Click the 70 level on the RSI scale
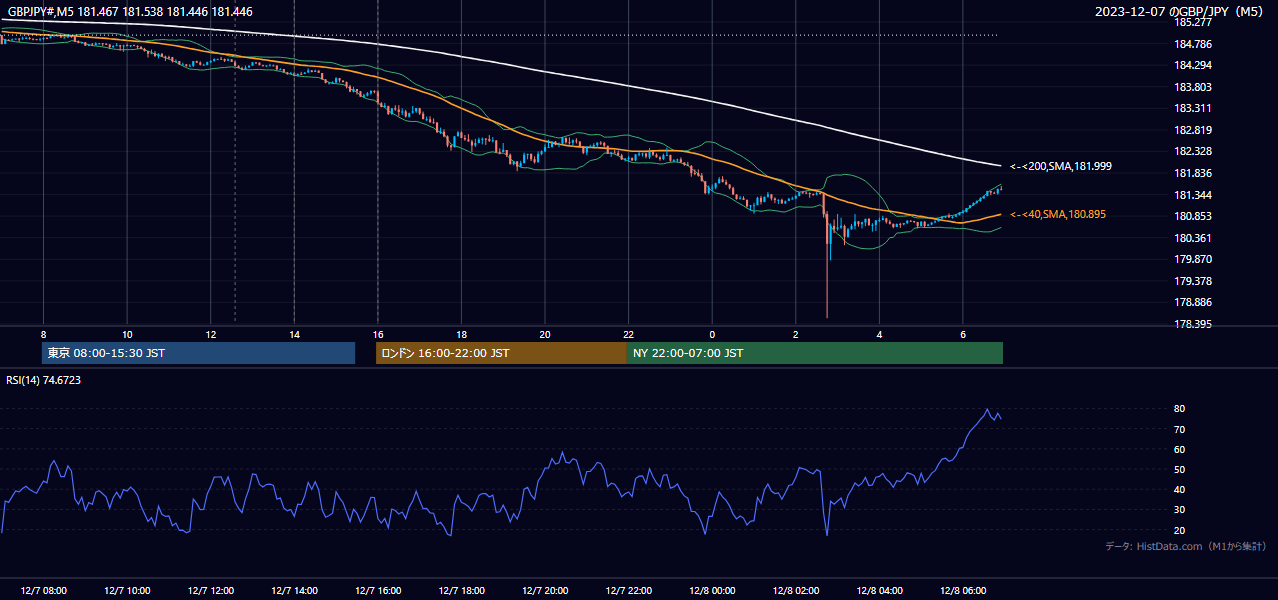 coord(1180,429)
